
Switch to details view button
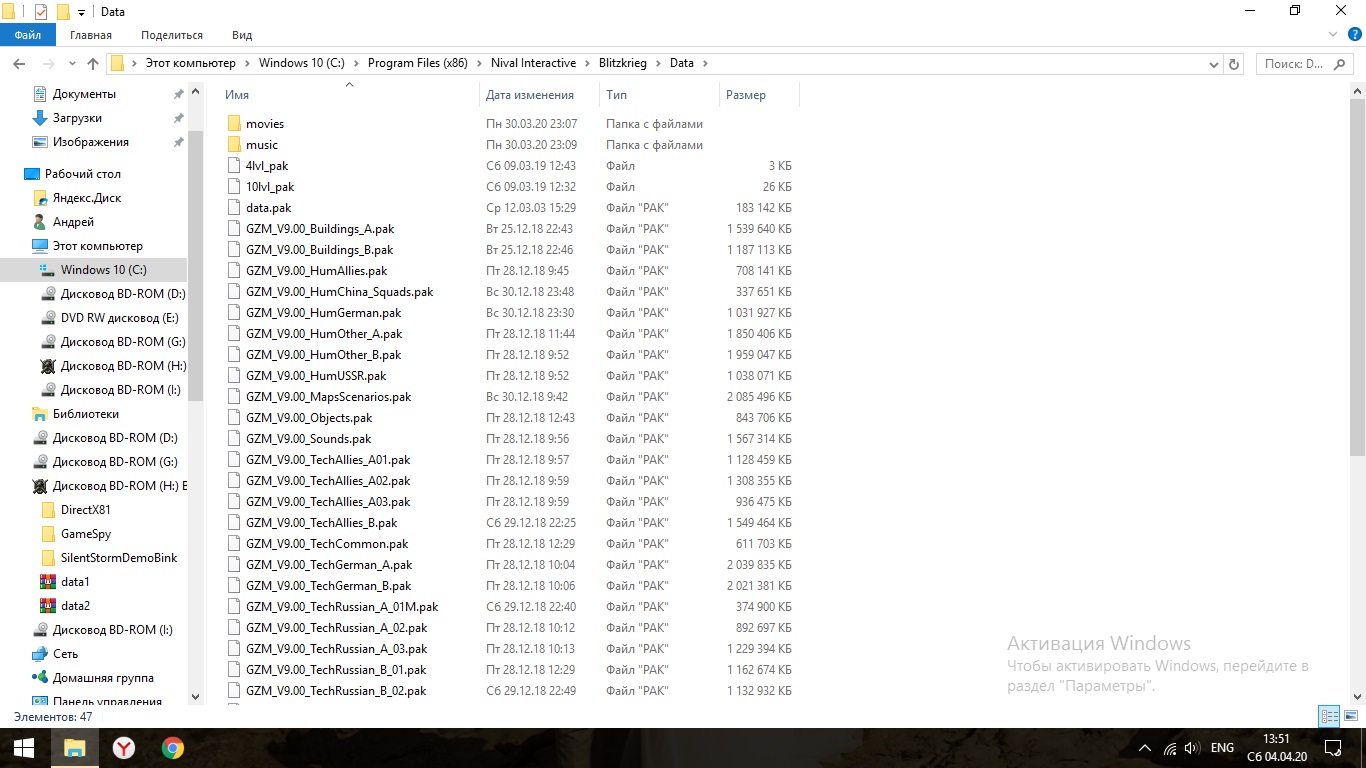(x=1329, y=716)
